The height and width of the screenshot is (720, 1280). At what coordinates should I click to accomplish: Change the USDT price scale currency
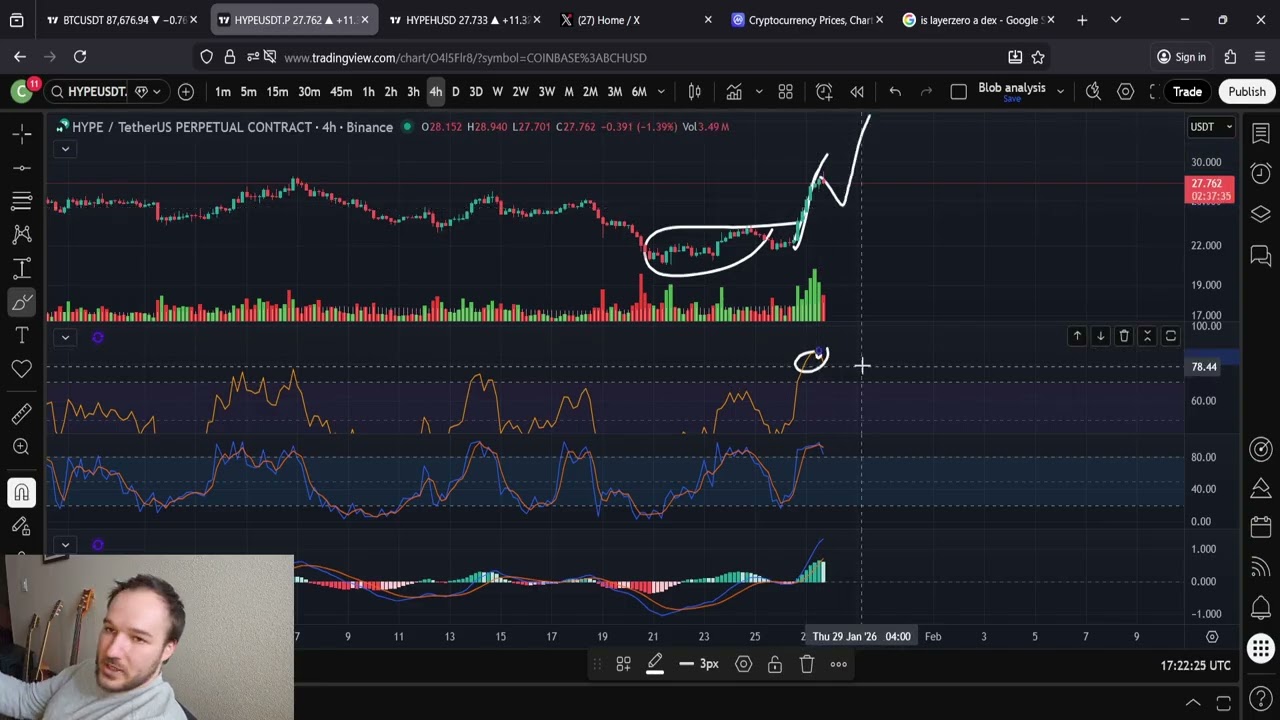pos(1210,127)
